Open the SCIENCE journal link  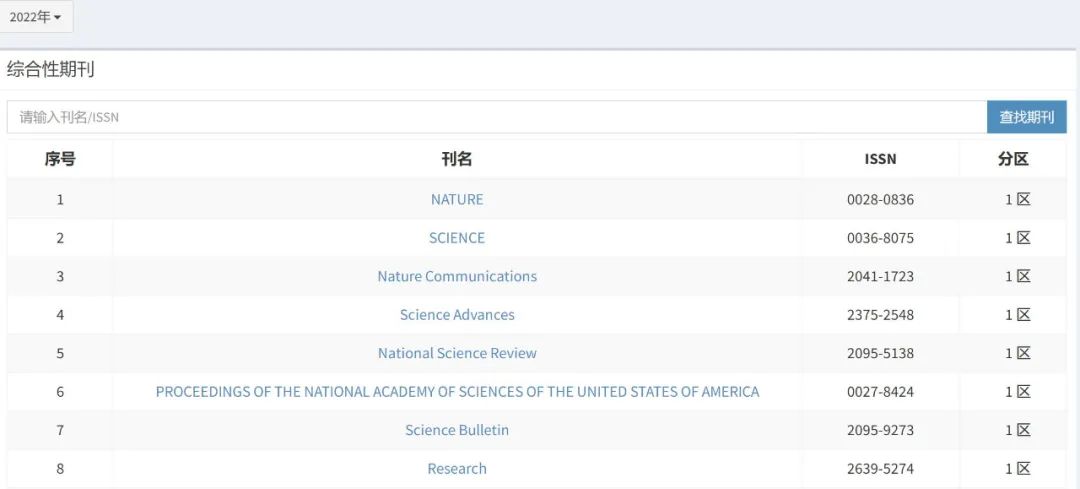457,238
